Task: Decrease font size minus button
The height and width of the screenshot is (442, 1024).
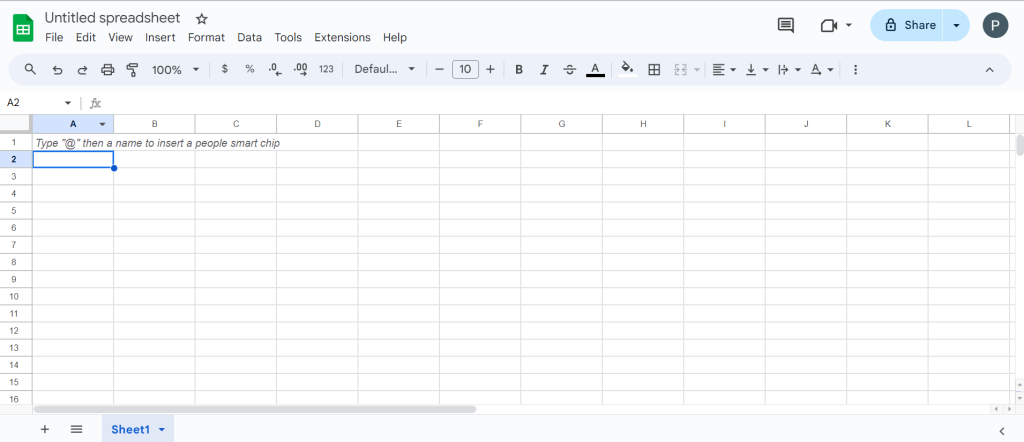Action: point(440,69)
